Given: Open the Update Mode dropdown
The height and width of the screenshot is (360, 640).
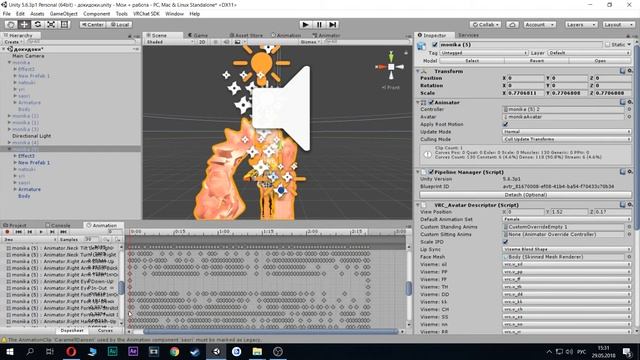Looking at the screenshot, I should (567, 132).
